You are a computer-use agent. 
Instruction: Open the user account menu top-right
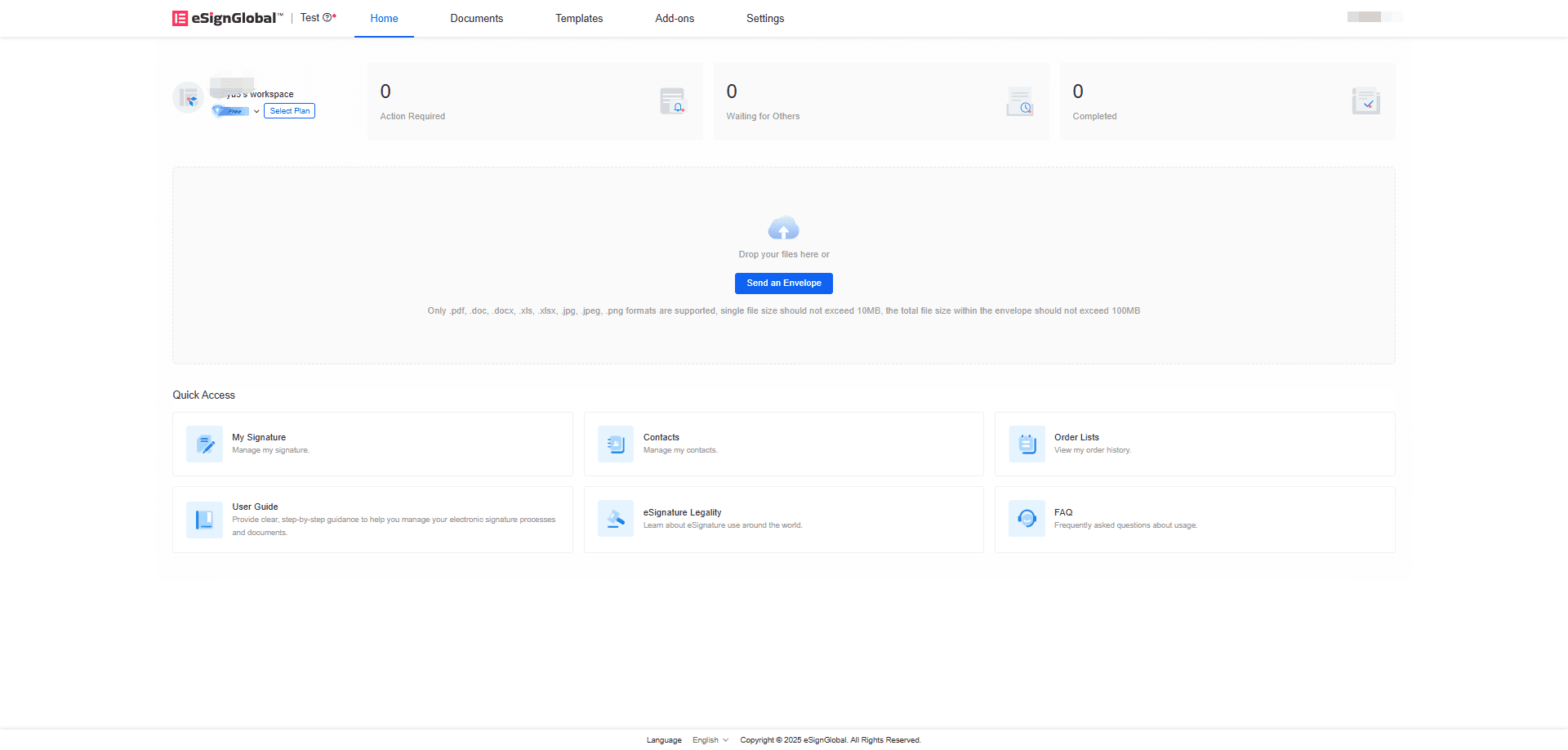coord(1374,17)
